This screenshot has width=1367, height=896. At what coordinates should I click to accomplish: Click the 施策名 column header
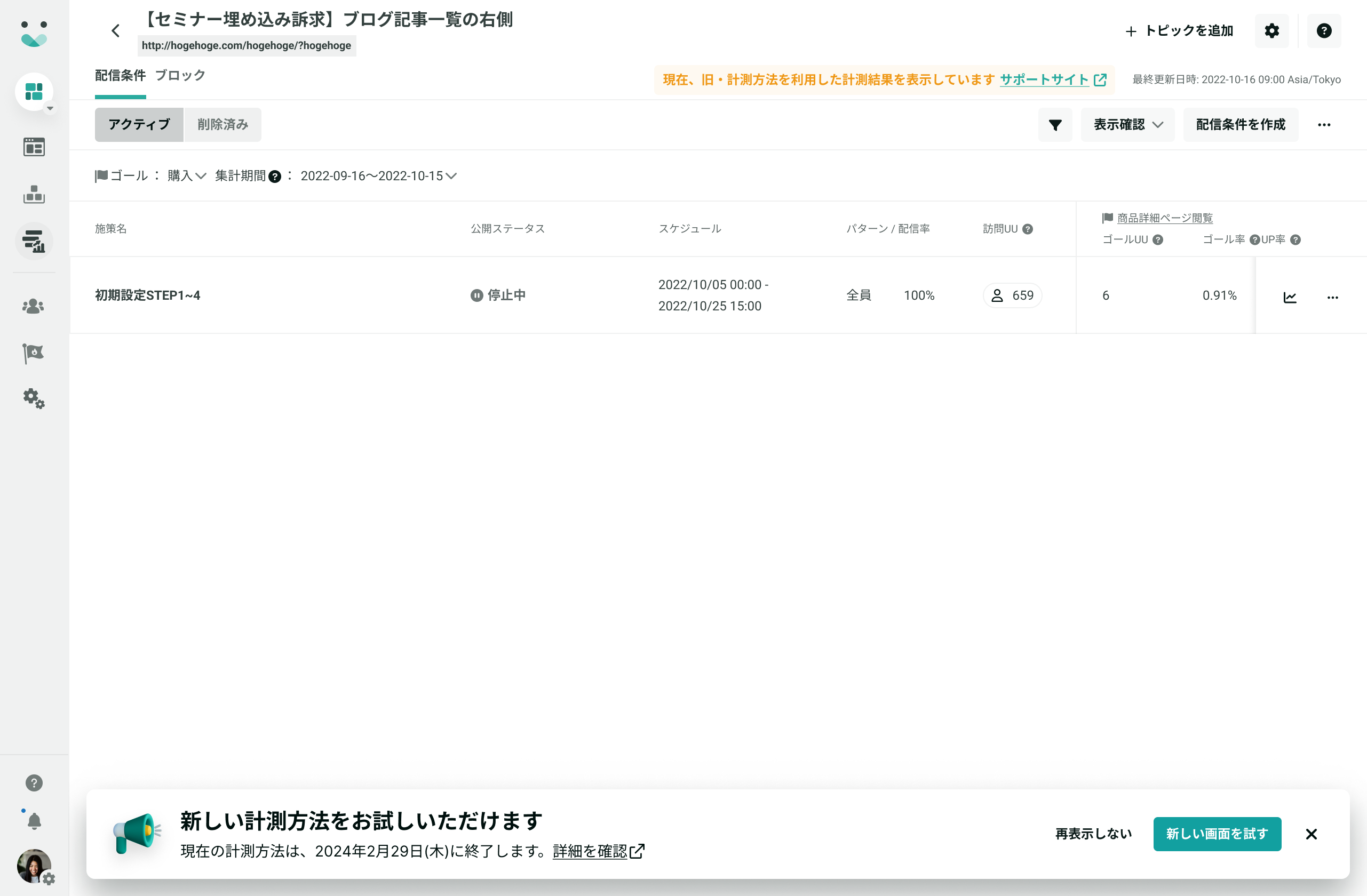tap(111, 228)
